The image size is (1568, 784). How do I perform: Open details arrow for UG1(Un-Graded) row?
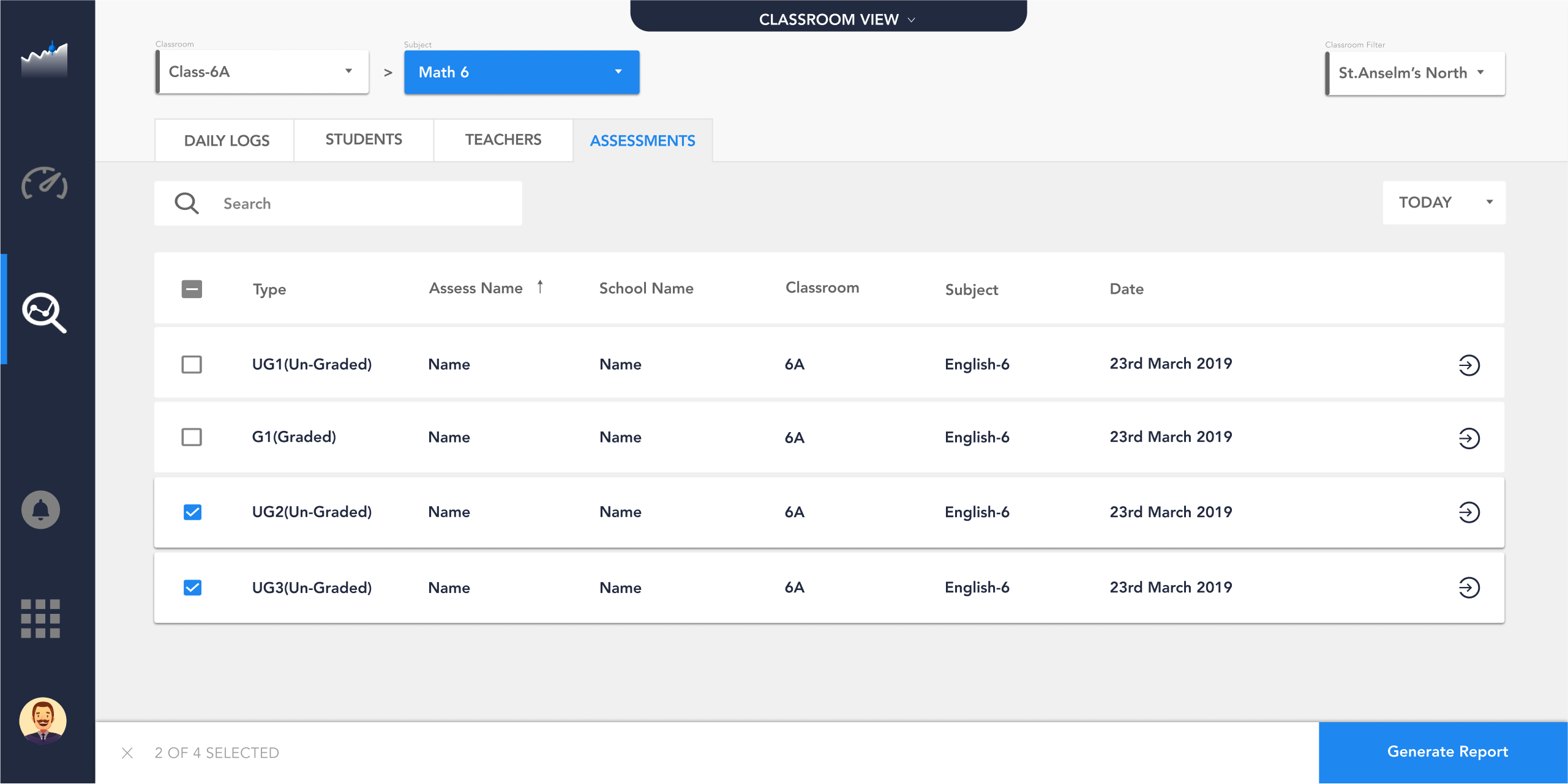tap(1468, 365)
